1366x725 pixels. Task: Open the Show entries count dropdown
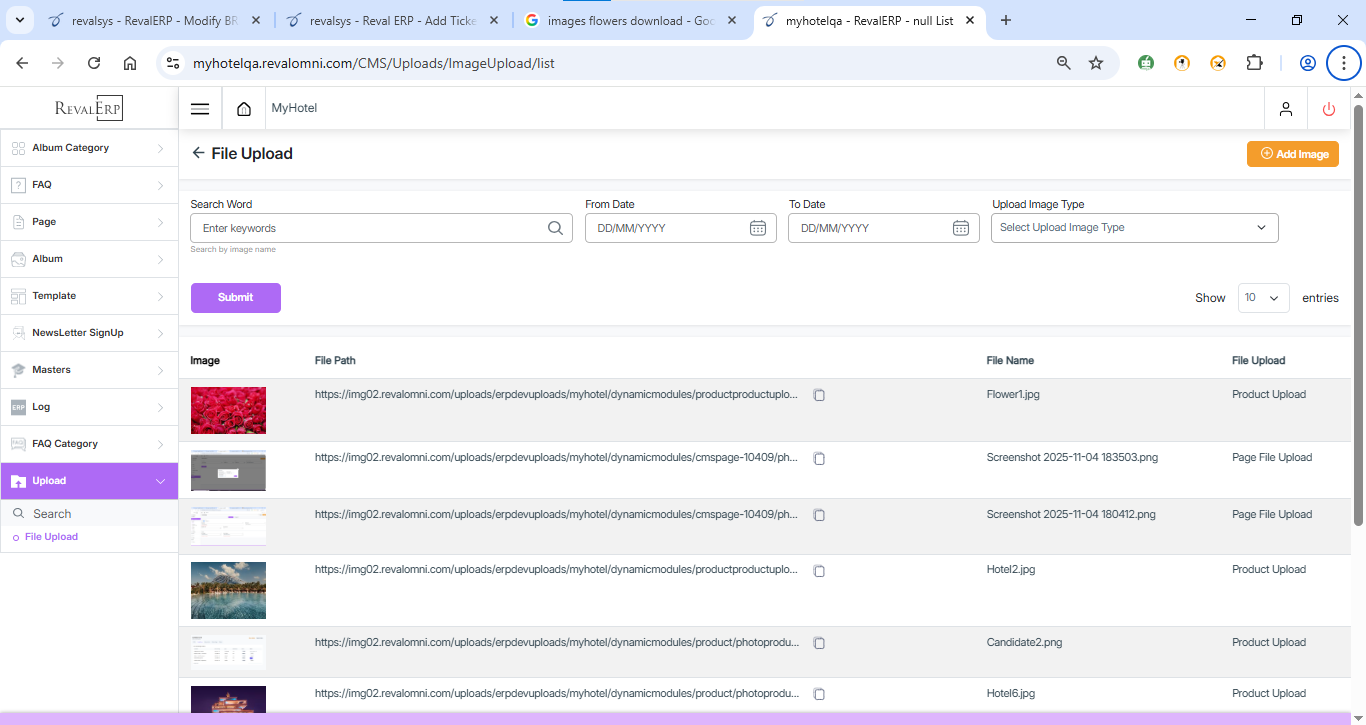[1263, 298]
